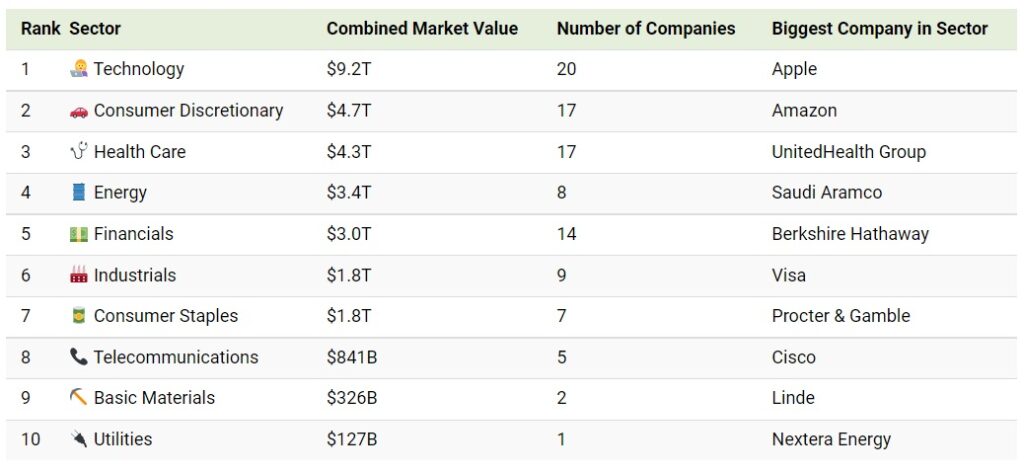Click the Combined Market Value header
1024x474 pixels.
tap(422, 29)
